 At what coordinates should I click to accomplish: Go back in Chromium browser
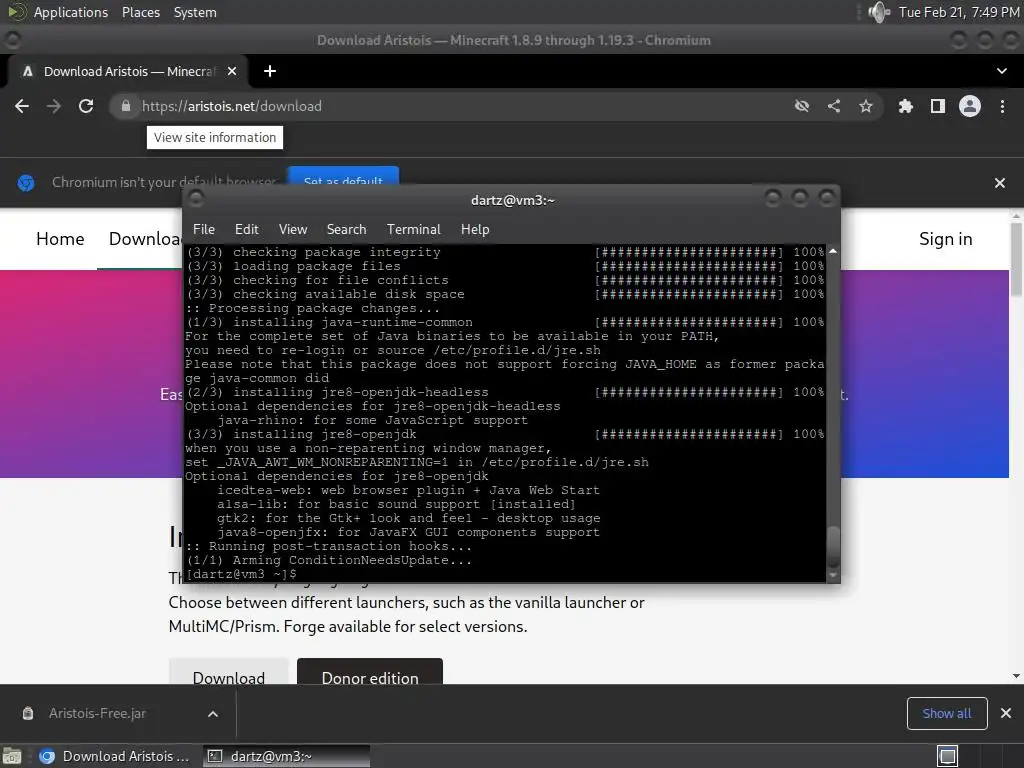click(22, 106)
